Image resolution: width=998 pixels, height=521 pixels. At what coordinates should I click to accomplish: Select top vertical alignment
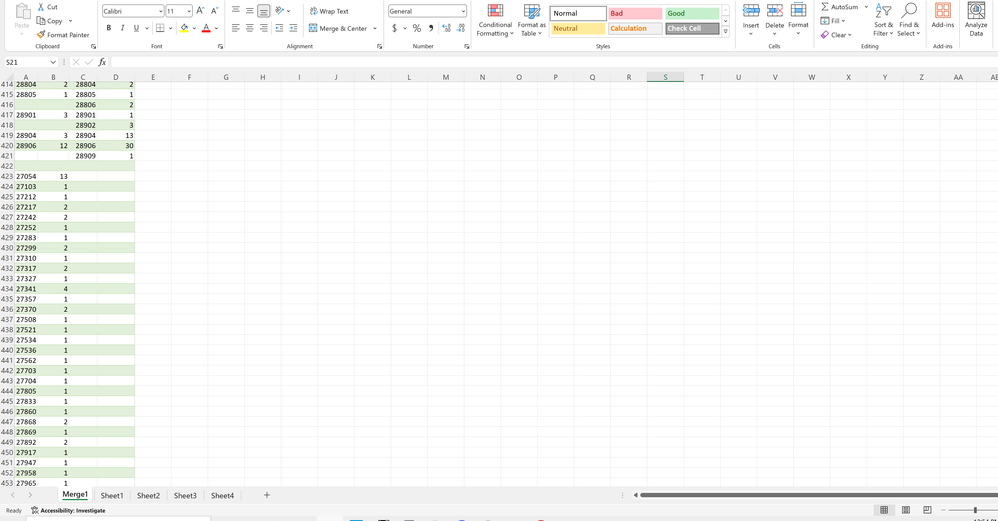pyautogui.click(x=235, y=11)
